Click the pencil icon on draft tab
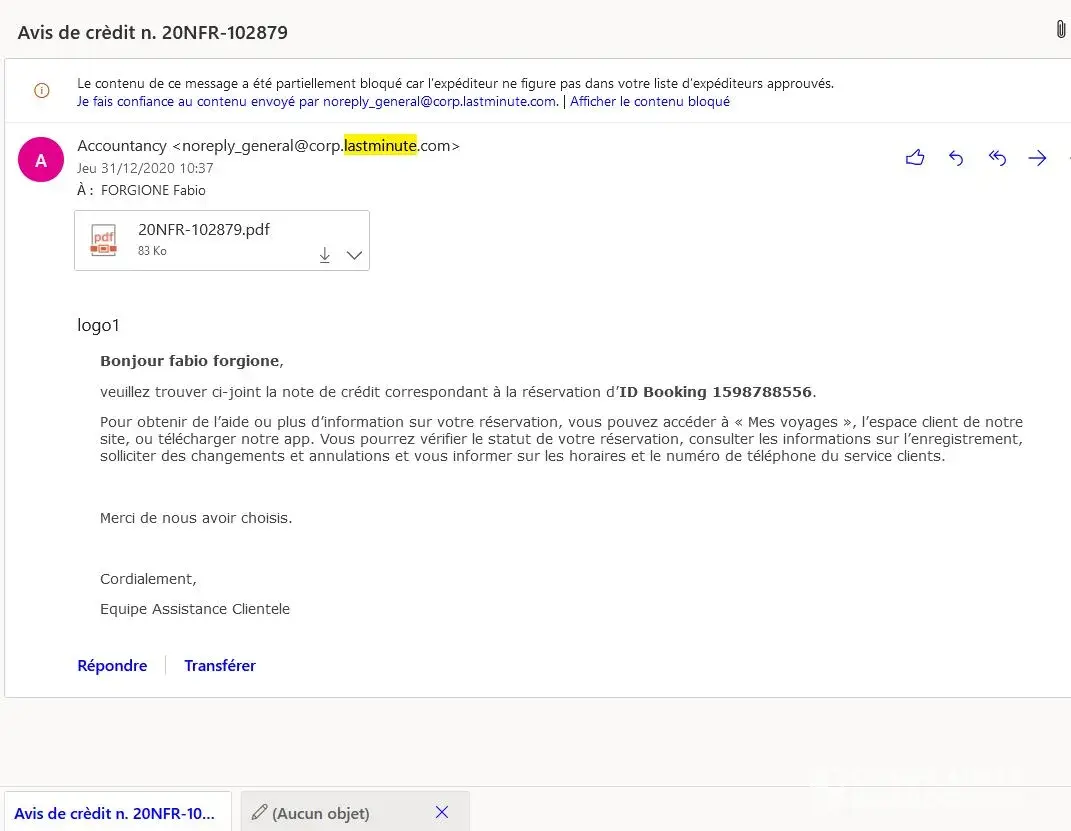 click(x=259, y=812)
